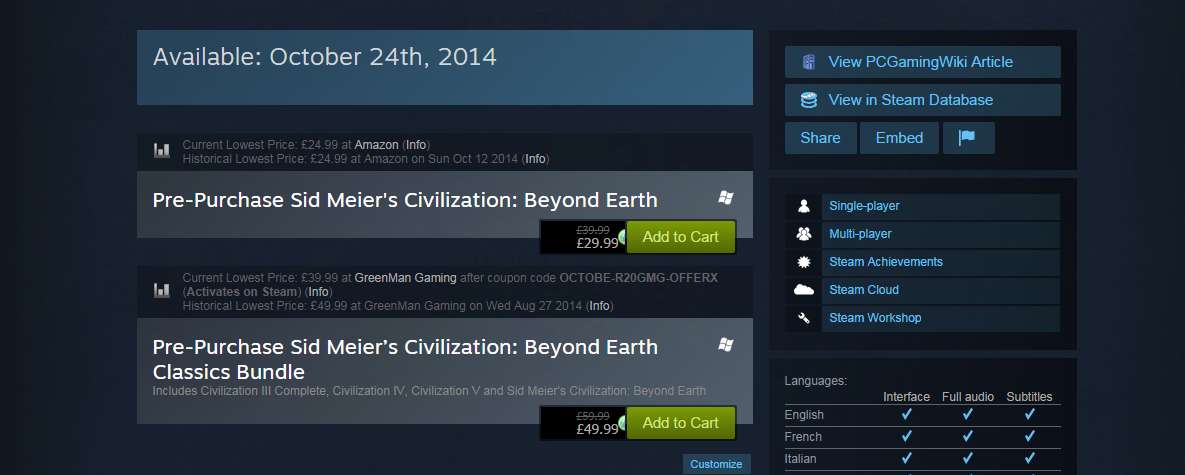Follow the Amazon lowest price link
The width and height of the screenshot is (1185, 475).
click(376, 144)
